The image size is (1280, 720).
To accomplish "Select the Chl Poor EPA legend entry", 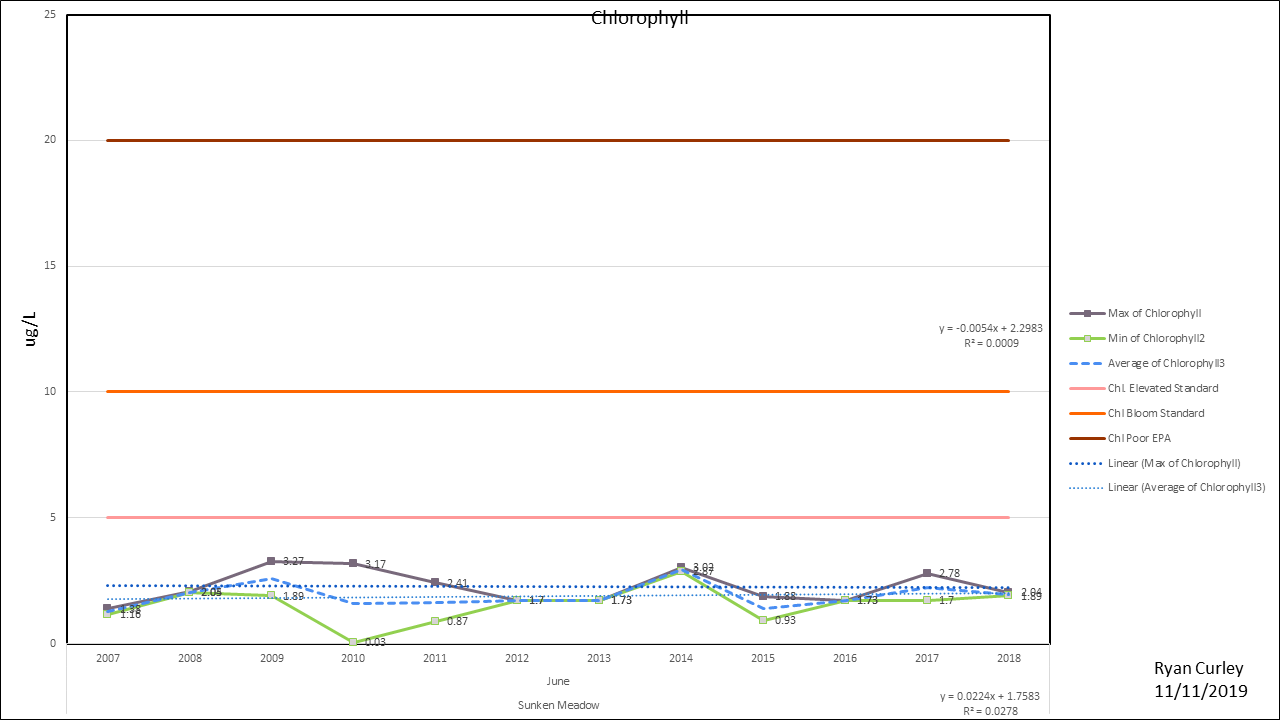I will tap(1140, 438).
